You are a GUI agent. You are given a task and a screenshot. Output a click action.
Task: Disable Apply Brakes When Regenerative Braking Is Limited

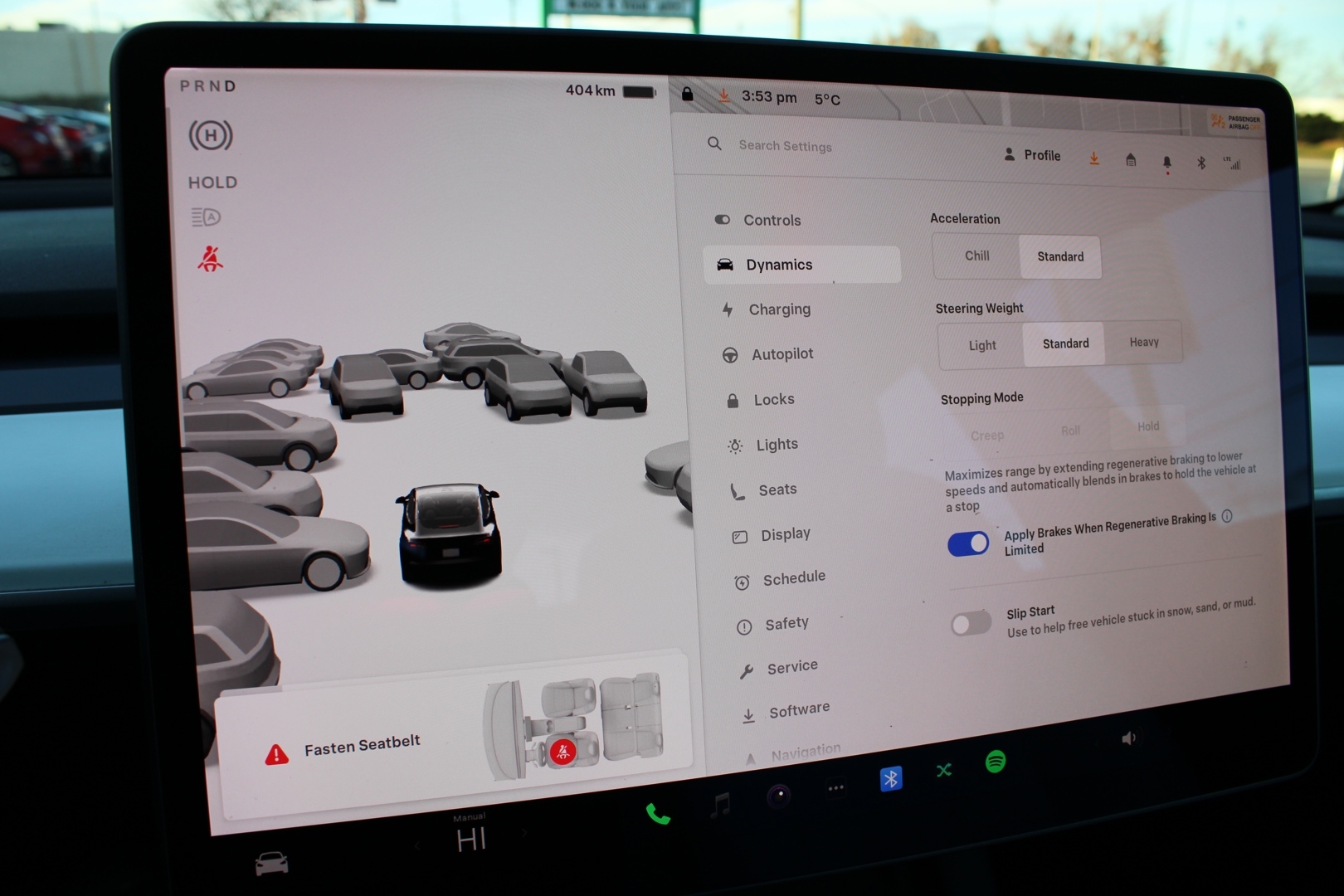pos(968,544)
